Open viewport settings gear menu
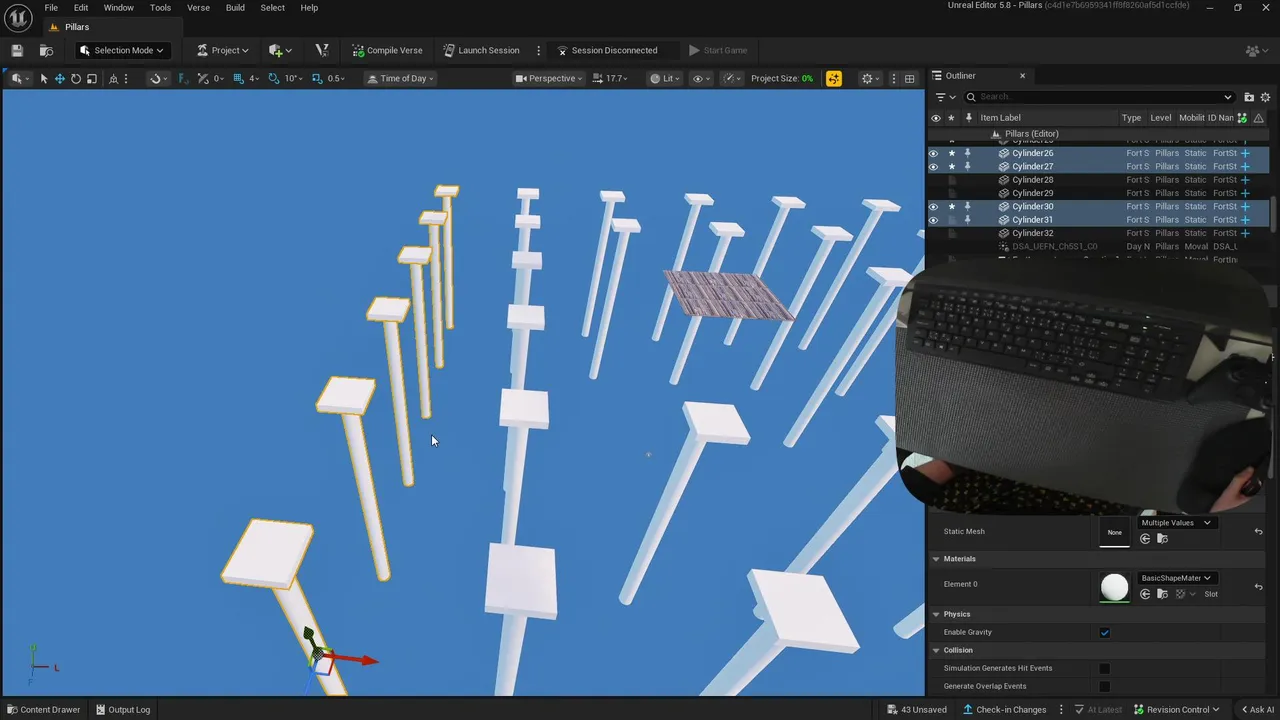1280x720 pixels. click(x=871, y=78)
